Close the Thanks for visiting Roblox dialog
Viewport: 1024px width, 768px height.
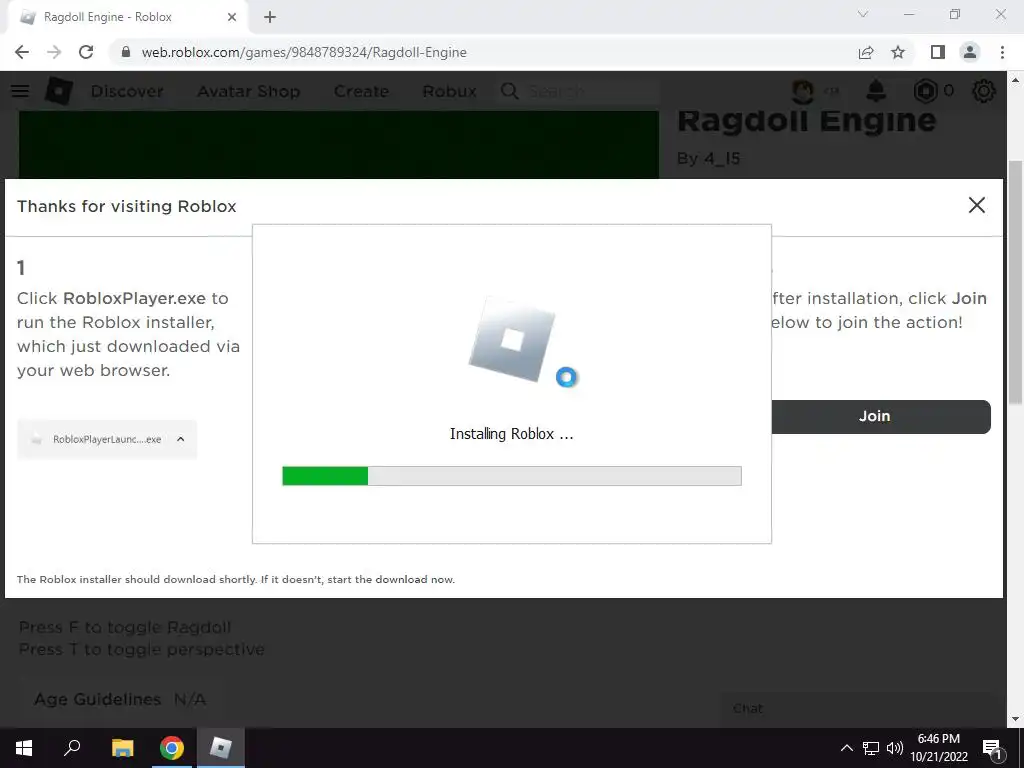point(976,205)
